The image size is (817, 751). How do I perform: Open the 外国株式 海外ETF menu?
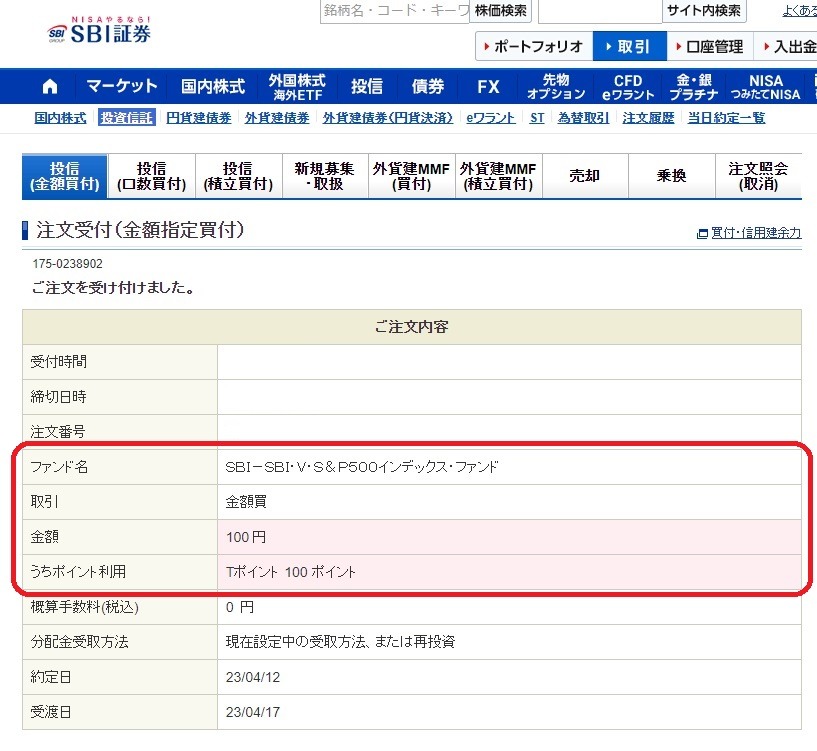298,87
